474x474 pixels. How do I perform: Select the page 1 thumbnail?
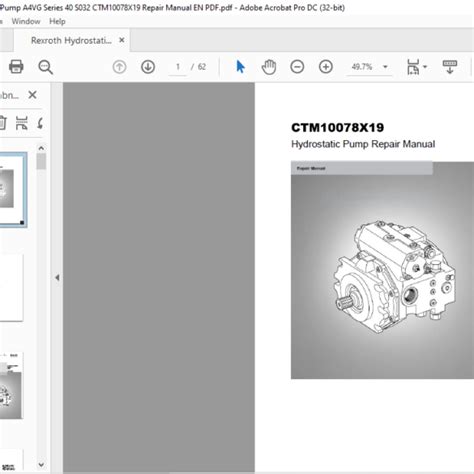pyautogui.click(x=12, y=190)
